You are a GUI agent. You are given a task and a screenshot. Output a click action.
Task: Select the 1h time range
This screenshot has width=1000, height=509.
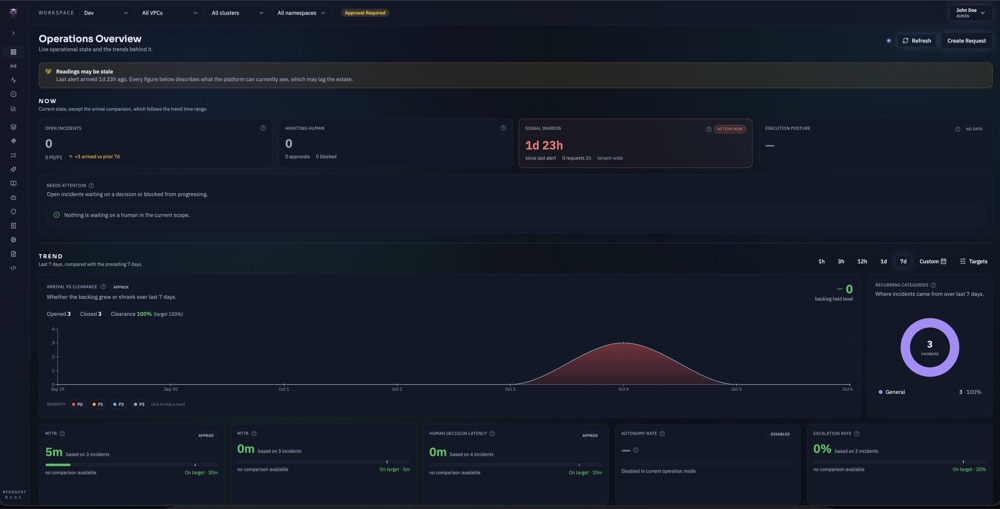click(x=821, y=262)
